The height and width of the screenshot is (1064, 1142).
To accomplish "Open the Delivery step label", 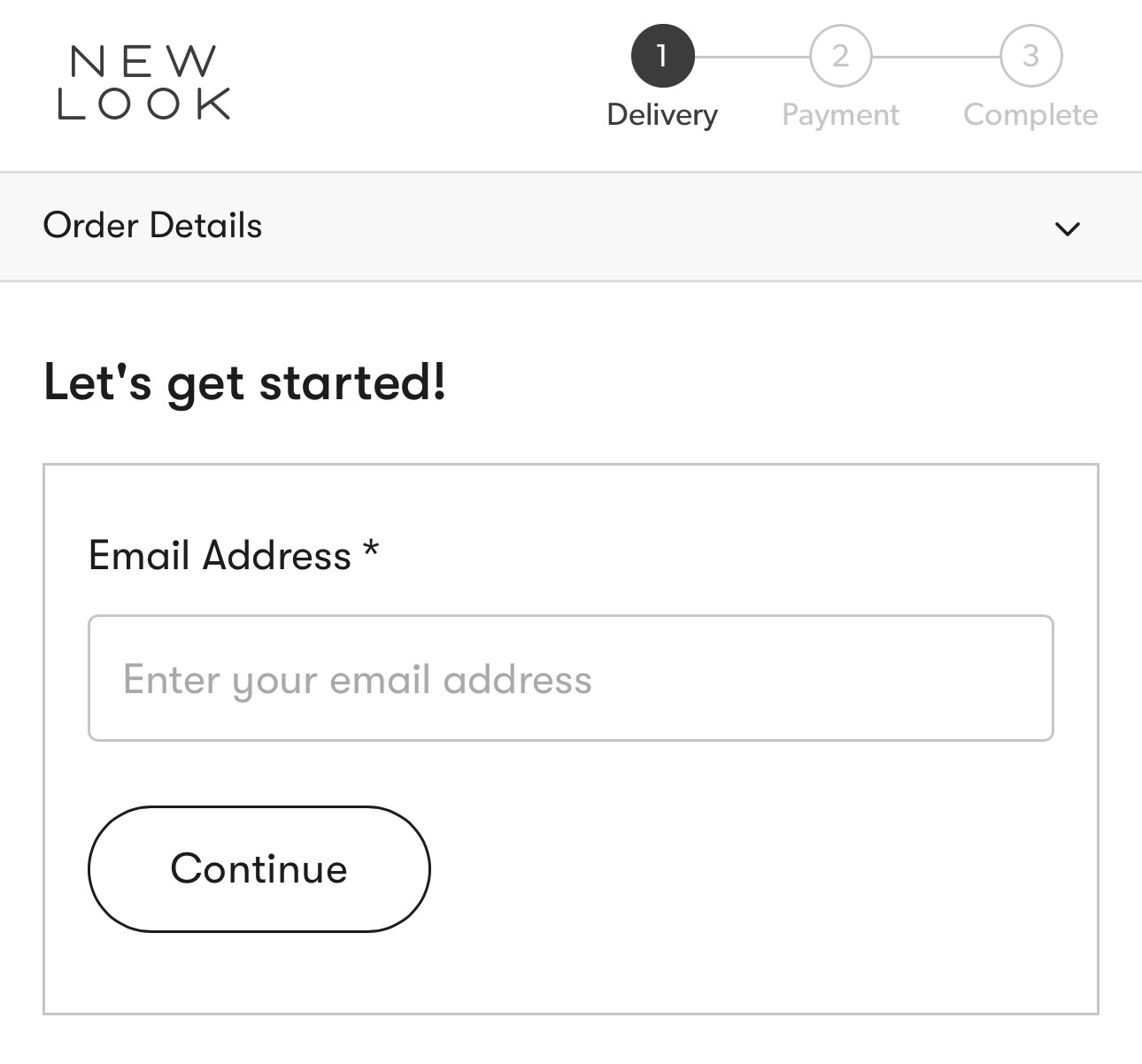I will click(662, 115).
